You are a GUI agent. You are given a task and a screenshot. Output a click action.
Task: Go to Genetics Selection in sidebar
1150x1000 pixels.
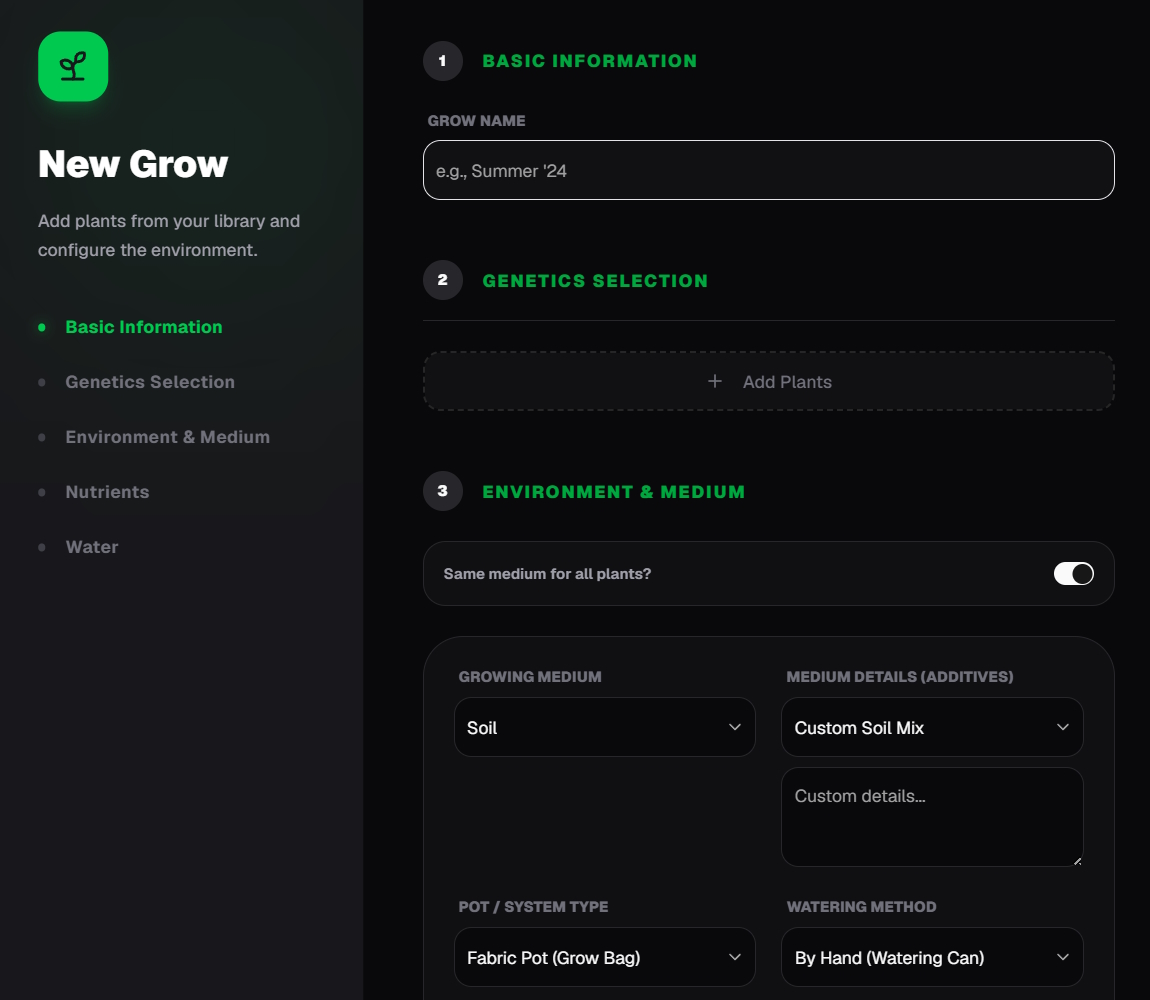click(150, 382)
